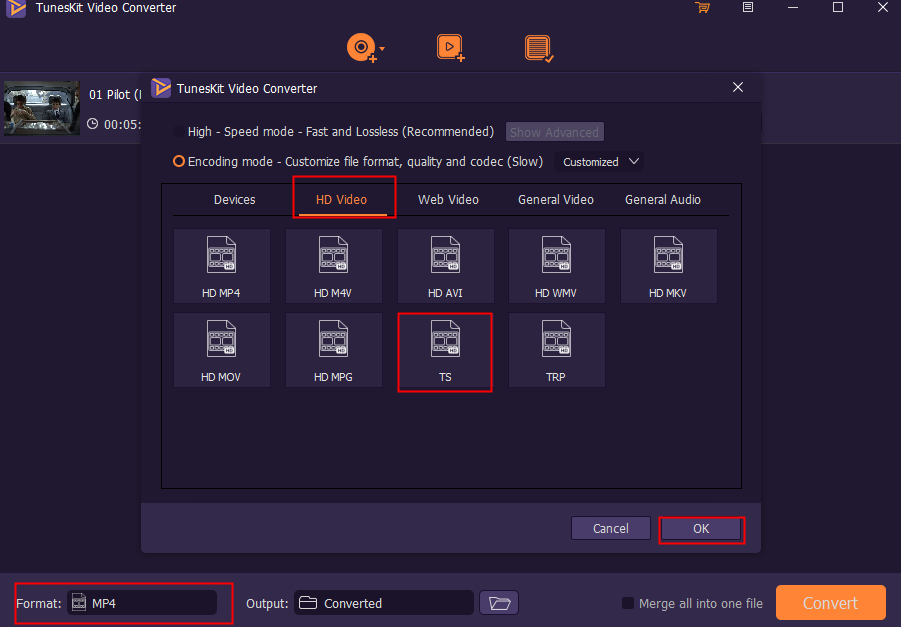901x627 pixels.
Task: Click the Format MP4 field
Action: (142, 603)
